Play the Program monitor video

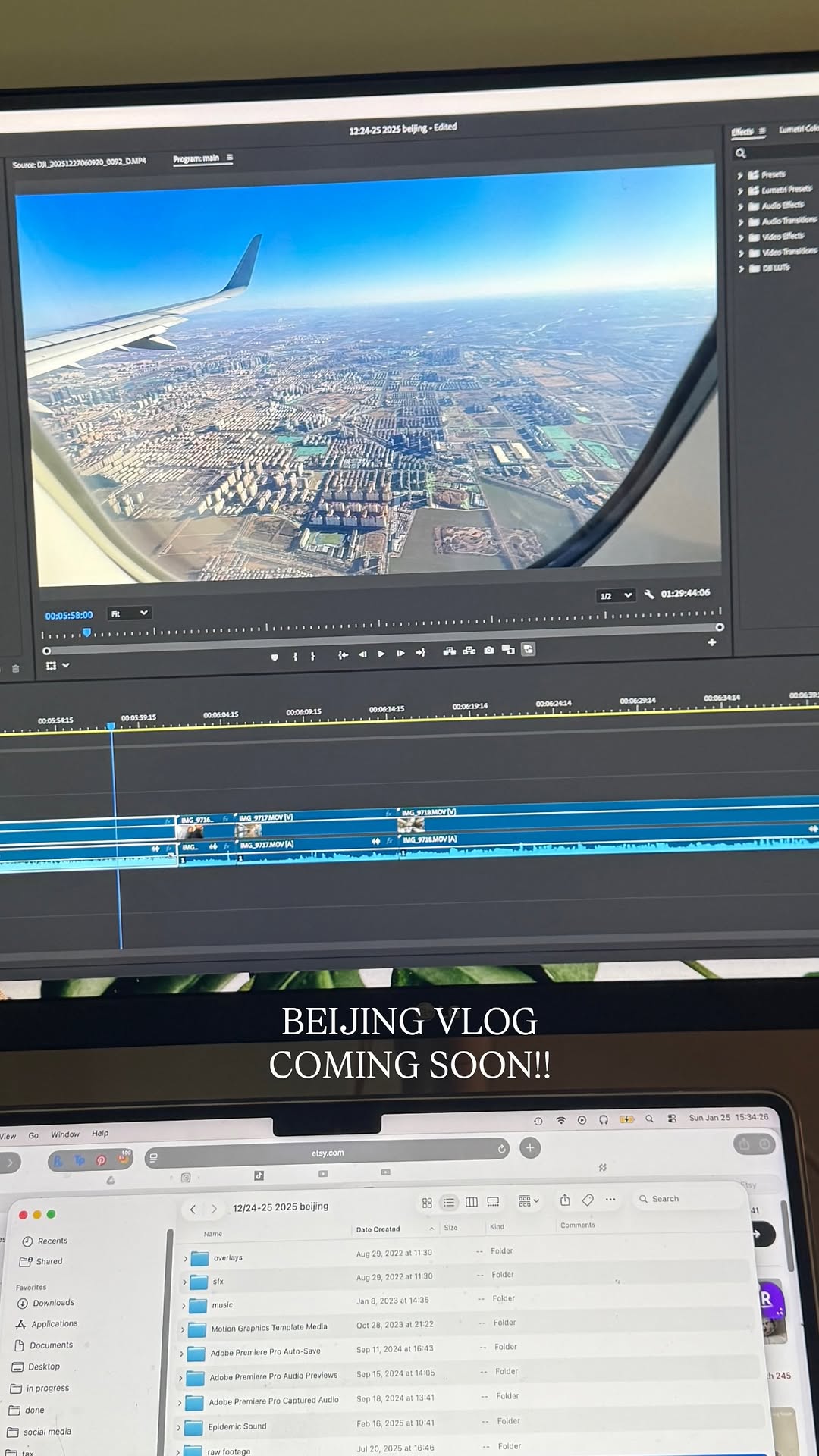coord(381,654)
